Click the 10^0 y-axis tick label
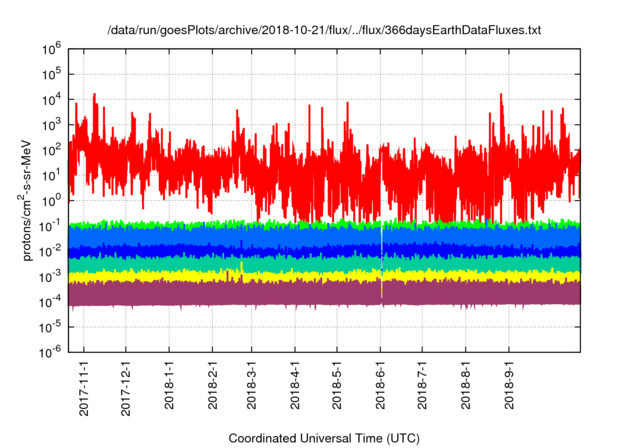 tap(51, 200)
